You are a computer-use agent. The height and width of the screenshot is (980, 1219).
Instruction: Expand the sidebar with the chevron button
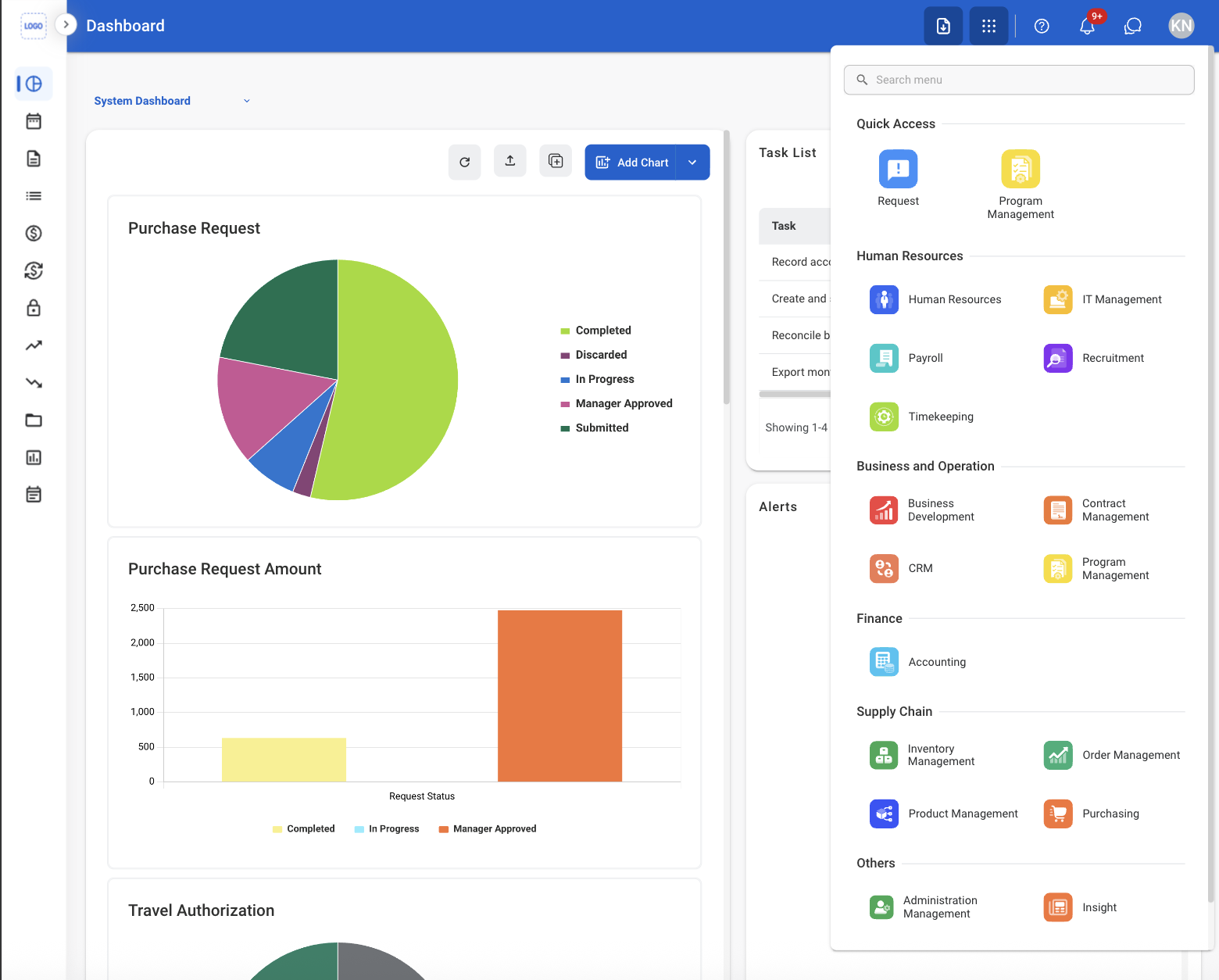[66, 24]
